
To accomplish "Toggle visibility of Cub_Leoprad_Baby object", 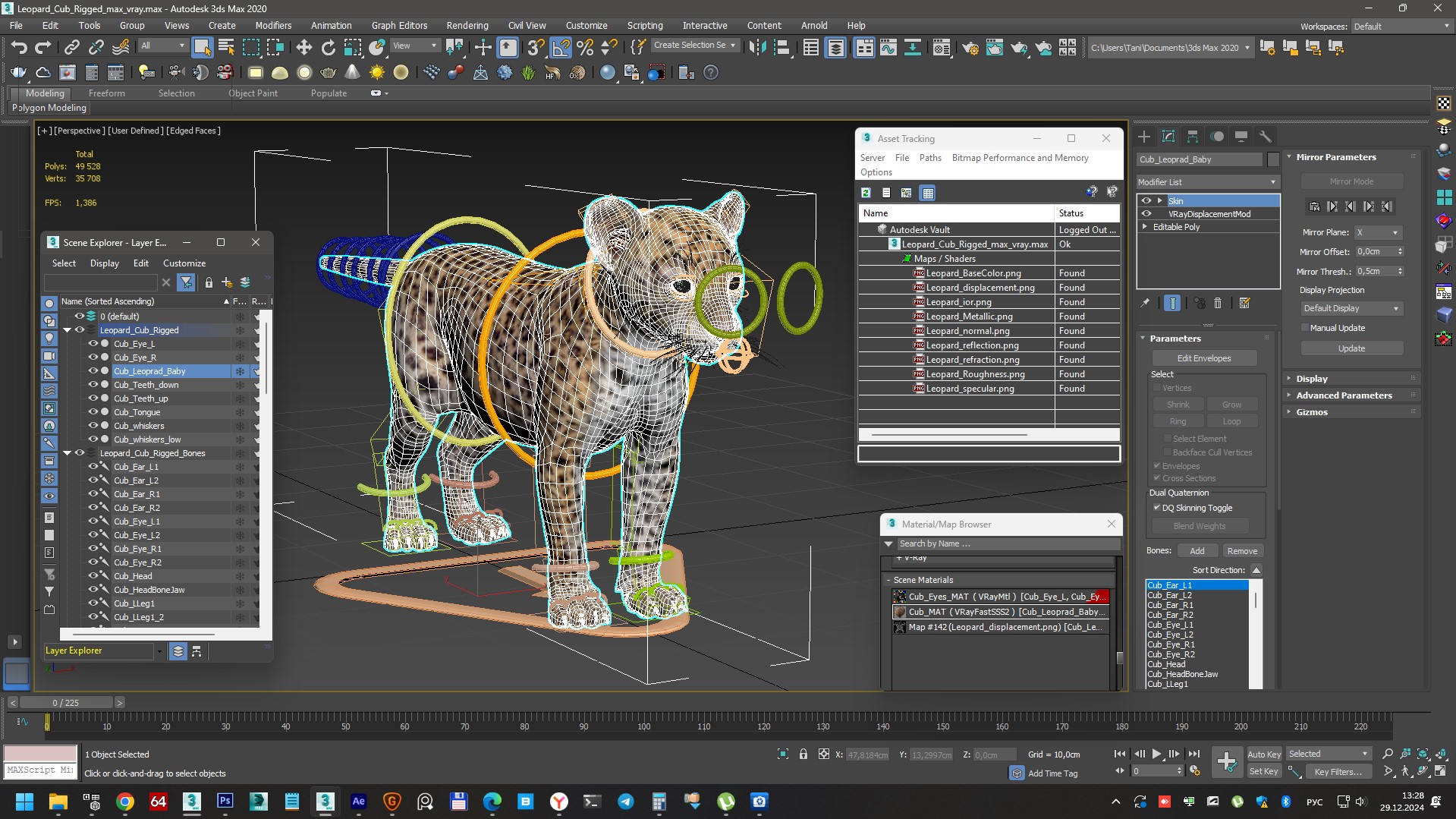I will 93,371.
